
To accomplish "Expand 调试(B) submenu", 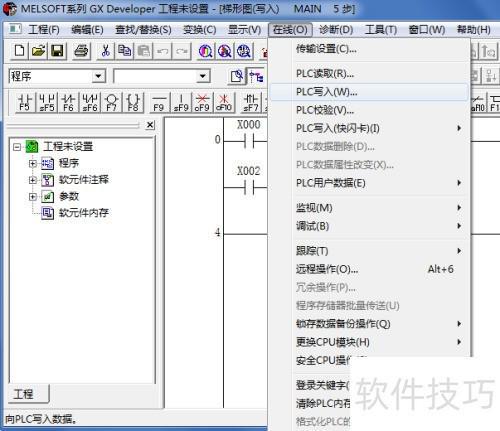I will [x=369, y=226].
